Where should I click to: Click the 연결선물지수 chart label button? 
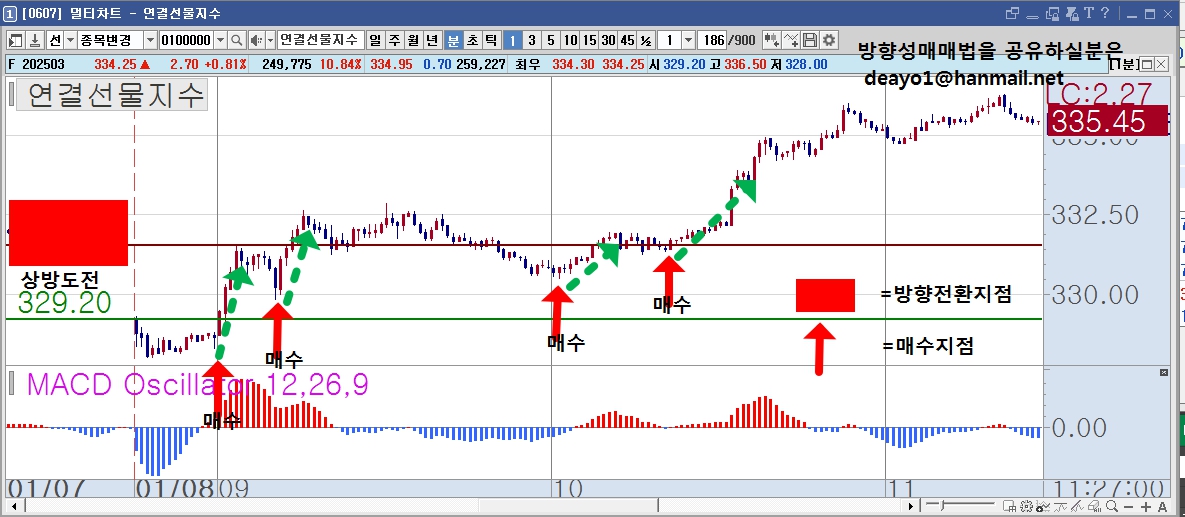(318, 40)
